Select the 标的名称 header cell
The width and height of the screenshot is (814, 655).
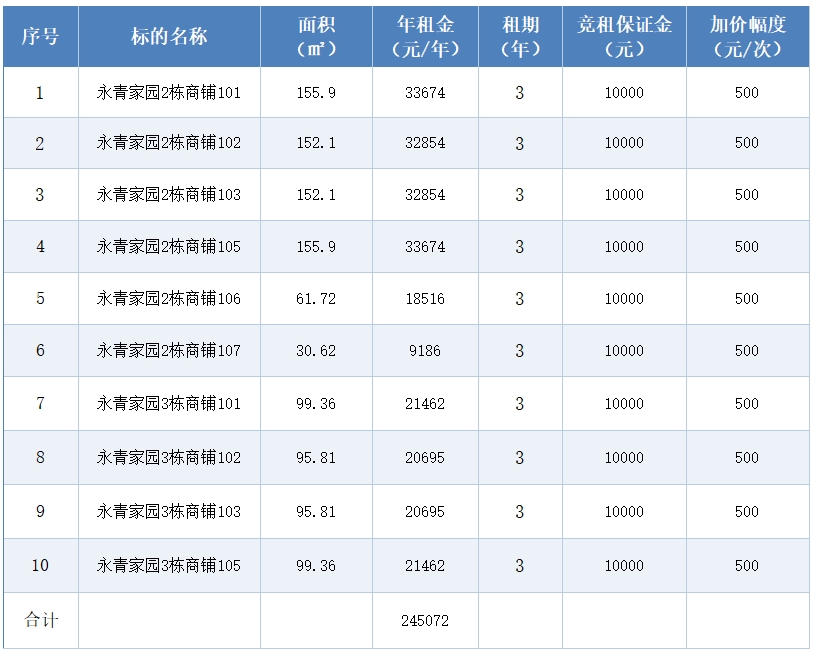169,36
